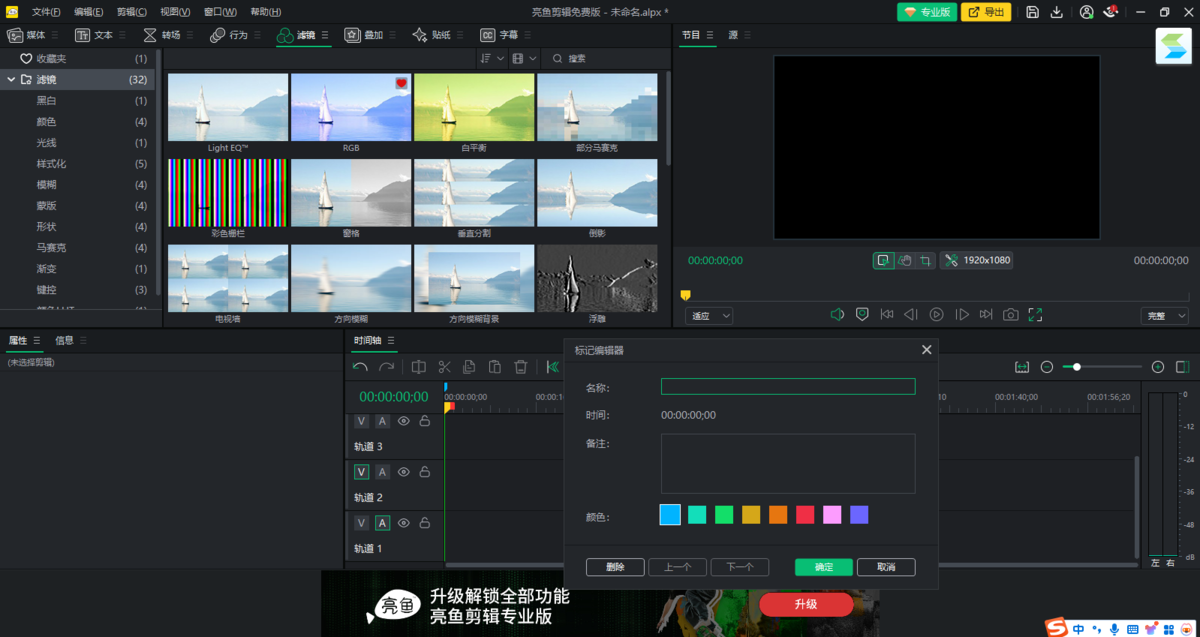Open the notification icon with red badge
1200x637 pixels.
1110,12
